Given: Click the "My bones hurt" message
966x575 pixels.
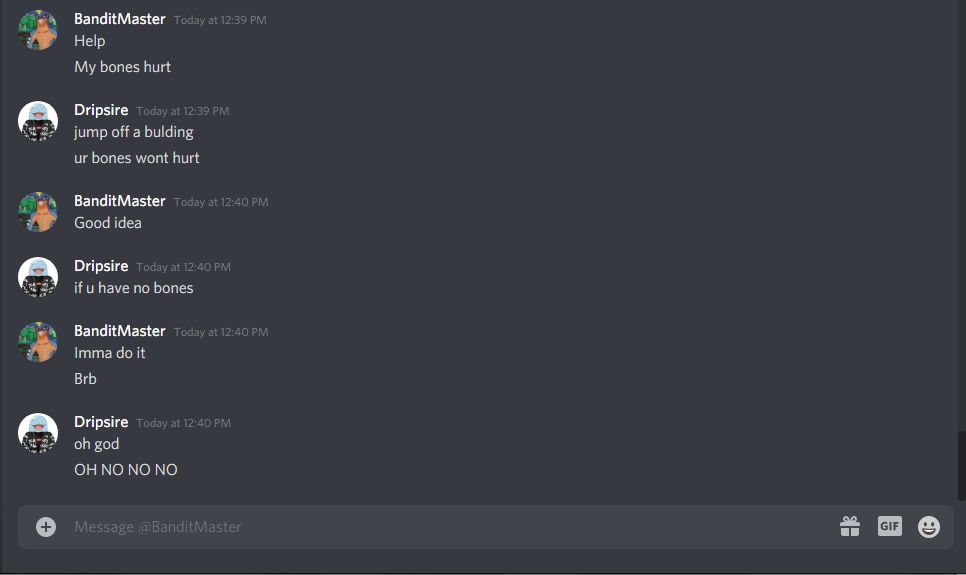Looking at the screenshot, I should (123, 67).
